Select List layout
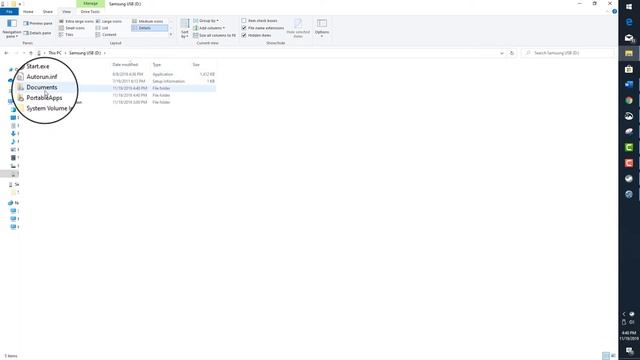The image size is (640, 360). 102,28
